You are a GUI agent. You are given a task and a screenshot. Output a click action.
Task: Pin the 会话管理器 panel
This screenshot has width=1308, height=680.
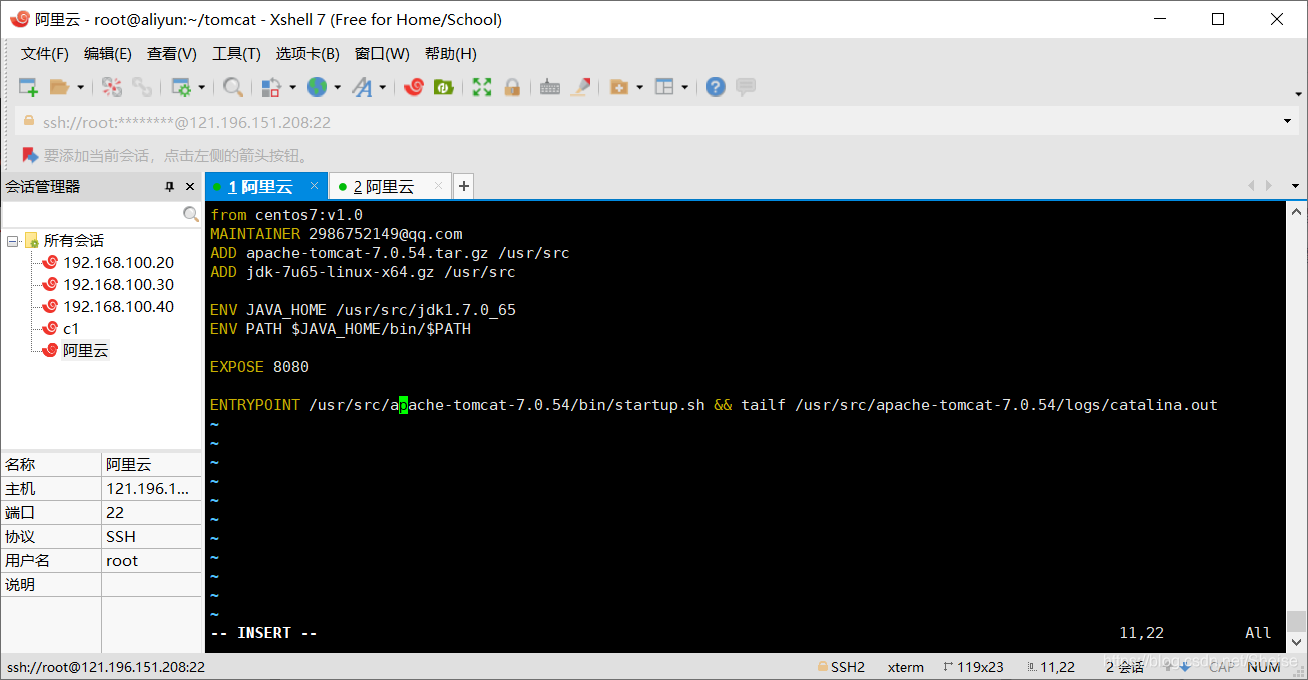point(169,187)
